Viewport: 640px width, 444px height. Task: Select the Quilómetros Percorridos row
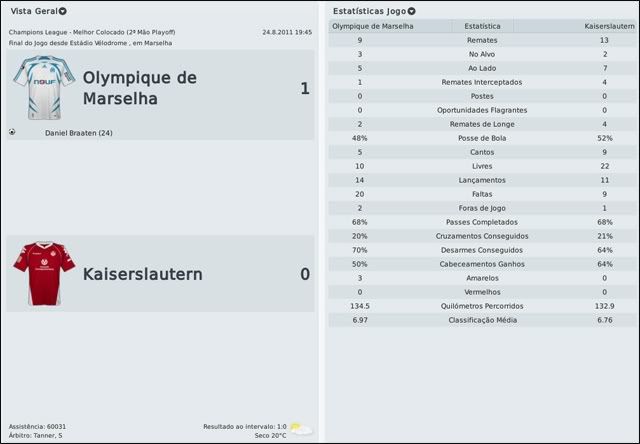pos(482,306)
